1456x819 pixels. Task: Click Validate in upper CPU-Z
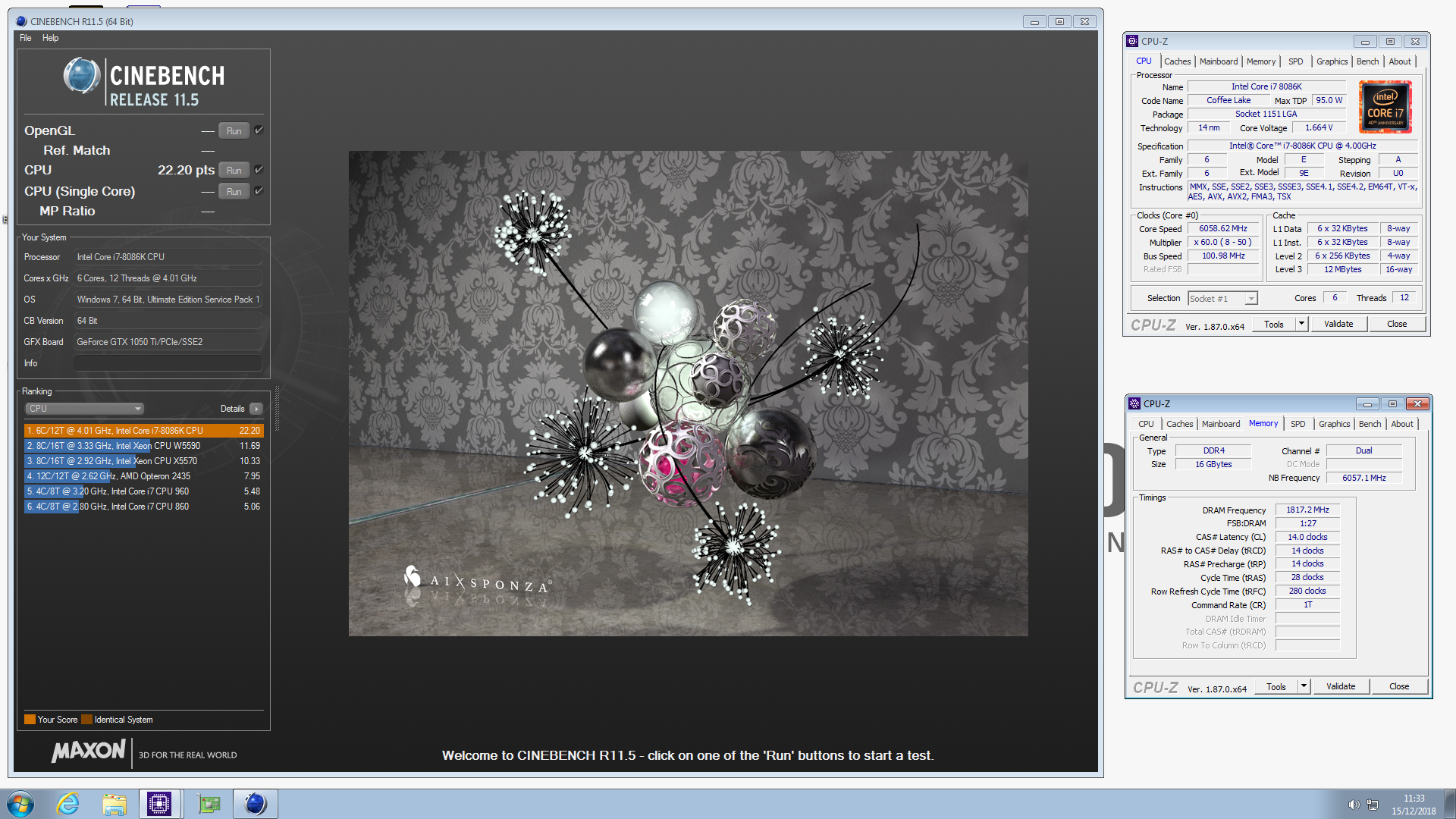coord(1338,324)
